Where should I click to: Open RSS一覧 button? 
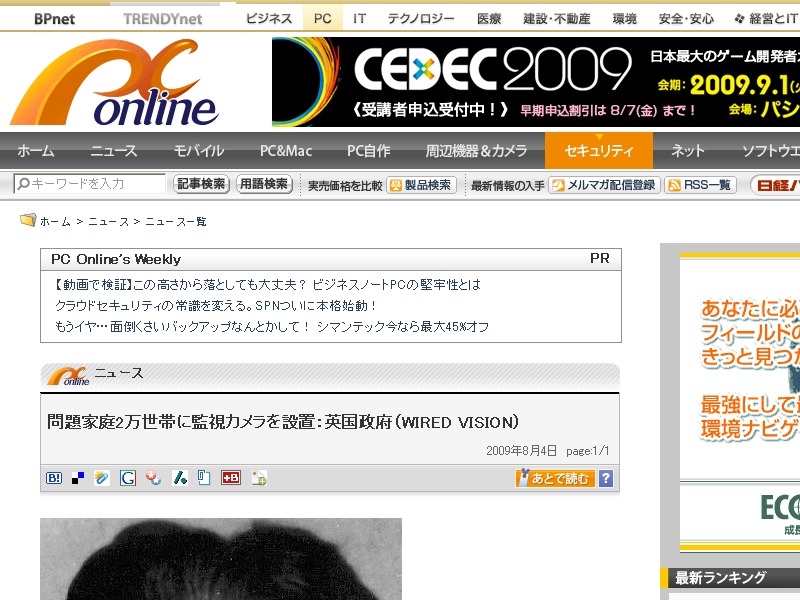[700, 185]
